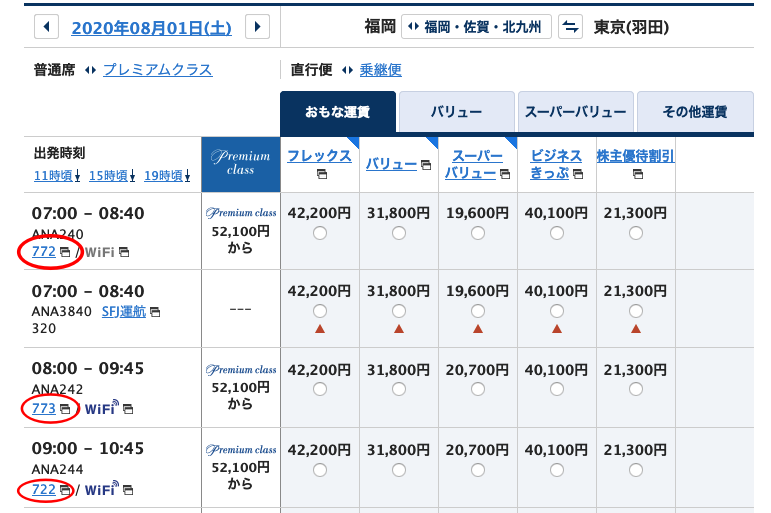Click the 08:00 - 09:45 departure time
This screenshot has height=513, width=771.
pyautogui.click(x=88, y=368)
